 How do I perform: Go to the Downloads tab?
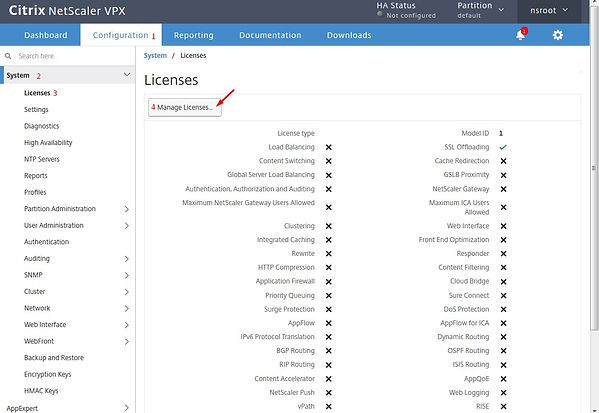point(349,35)
